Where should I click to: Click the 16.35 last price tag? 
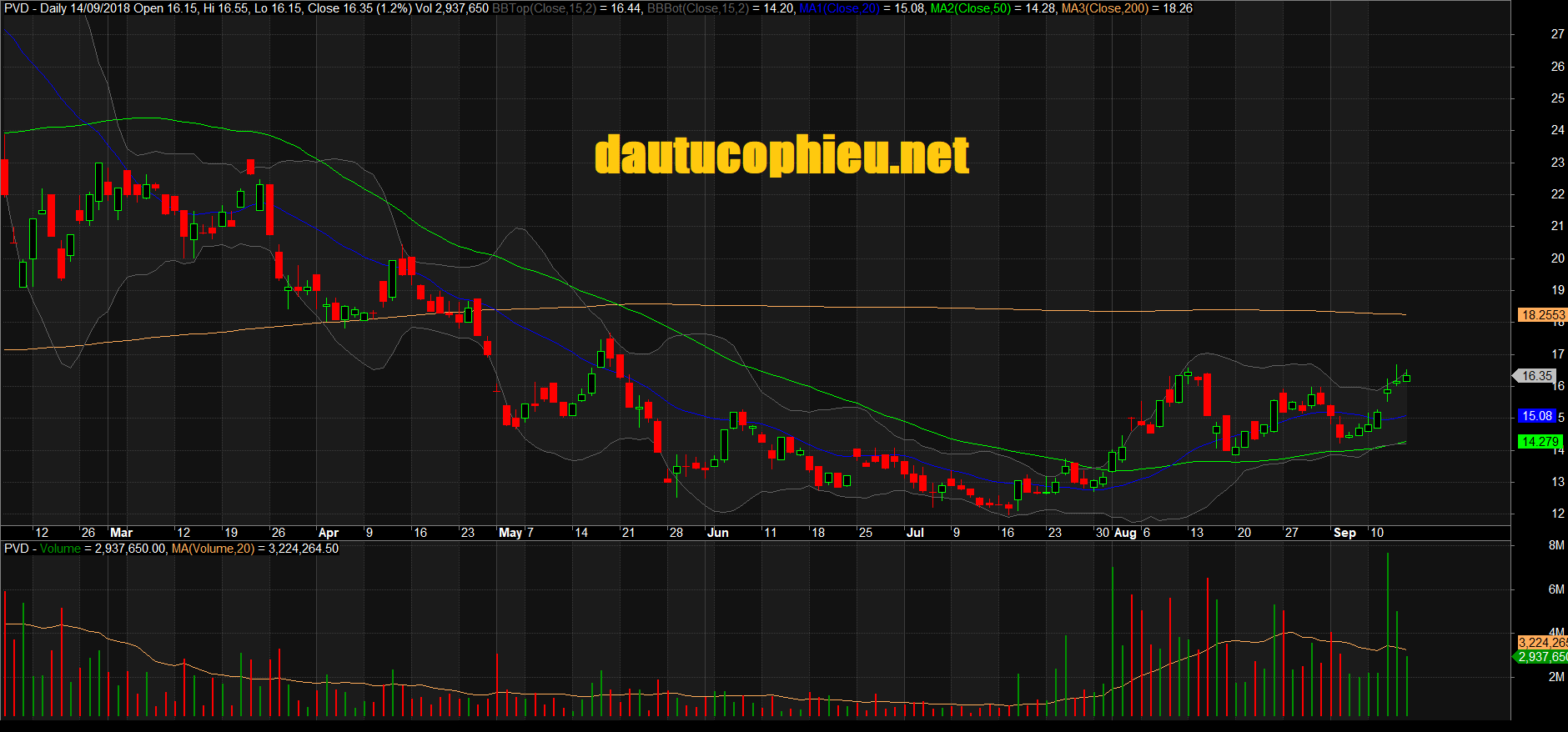1536,376
